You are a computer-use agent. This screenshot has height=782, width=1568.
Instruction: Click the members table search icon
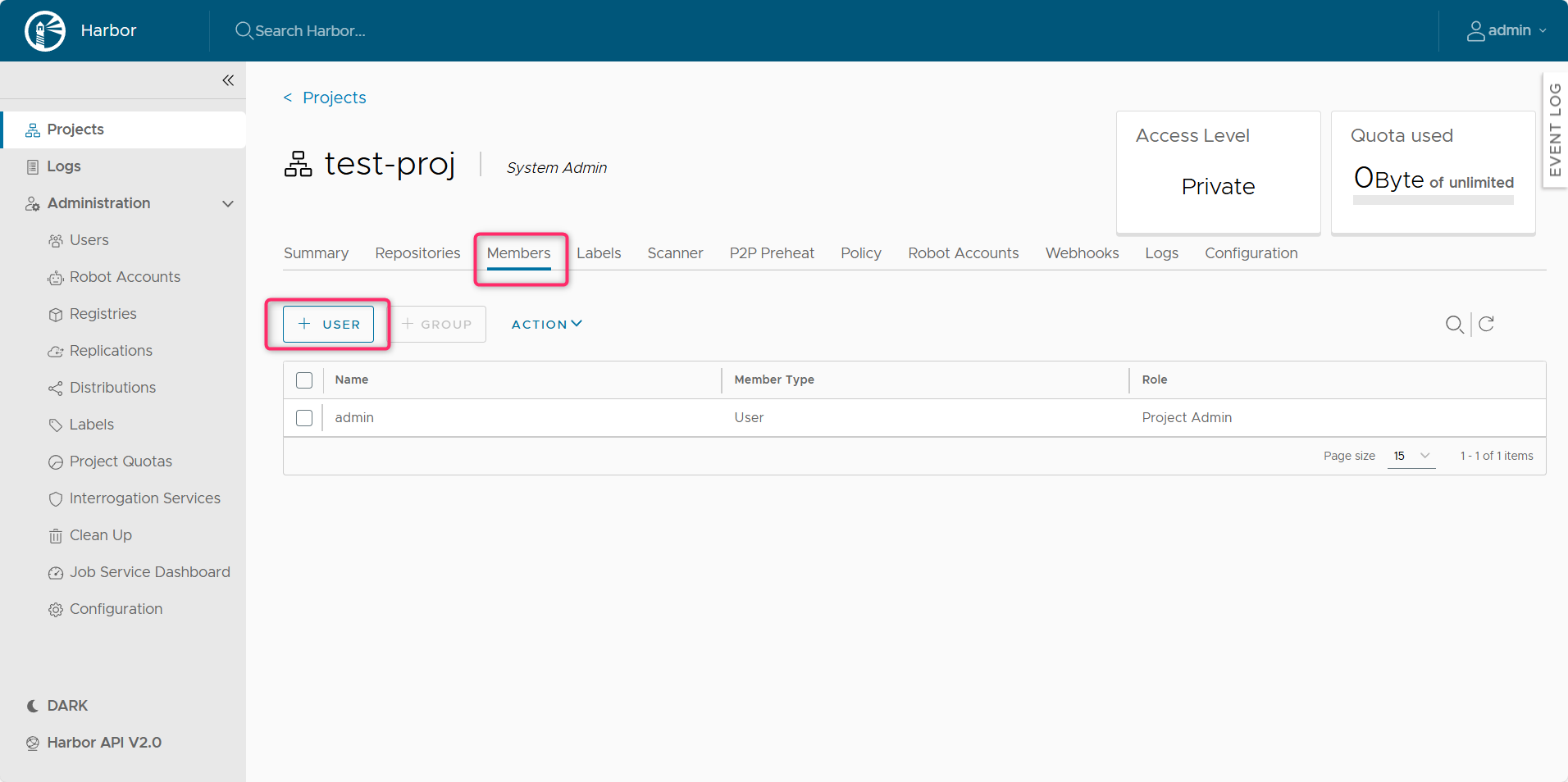click(1455, 325)
